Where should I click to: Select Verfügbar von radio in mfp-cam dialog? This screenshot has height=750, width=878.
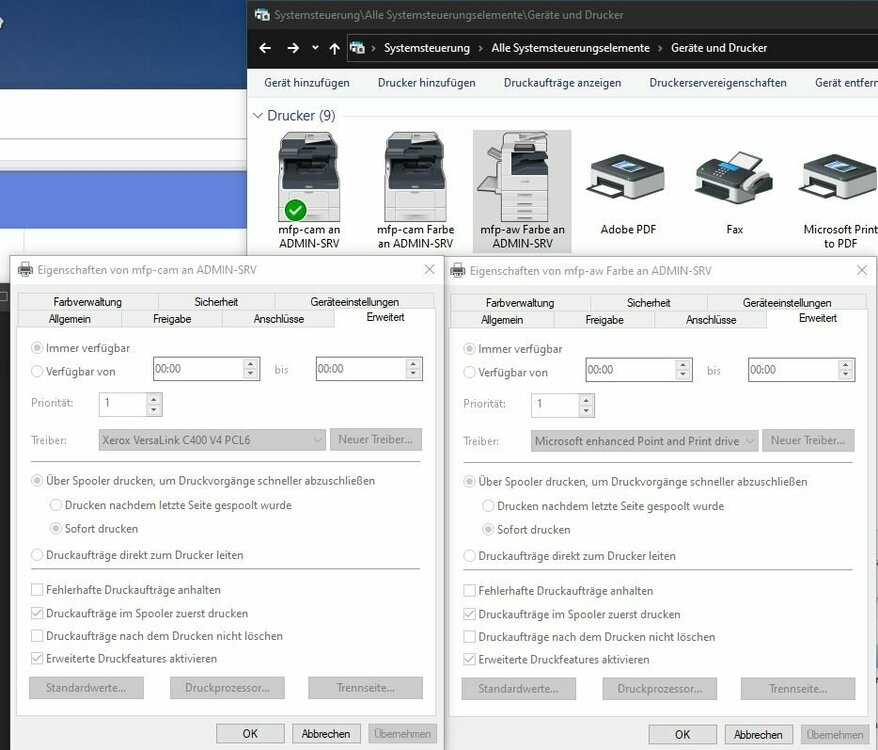[x=38, y=372]
